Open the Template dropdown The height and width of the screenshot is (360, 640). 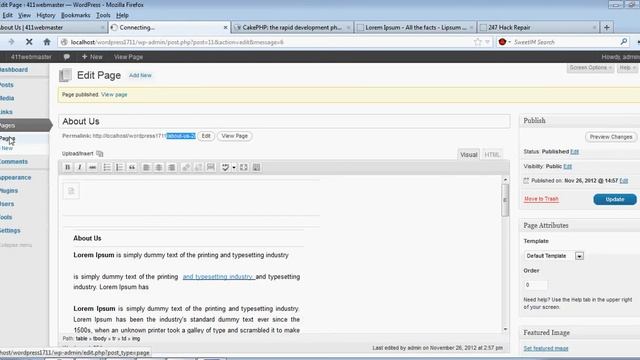click(x=554, y=256)
